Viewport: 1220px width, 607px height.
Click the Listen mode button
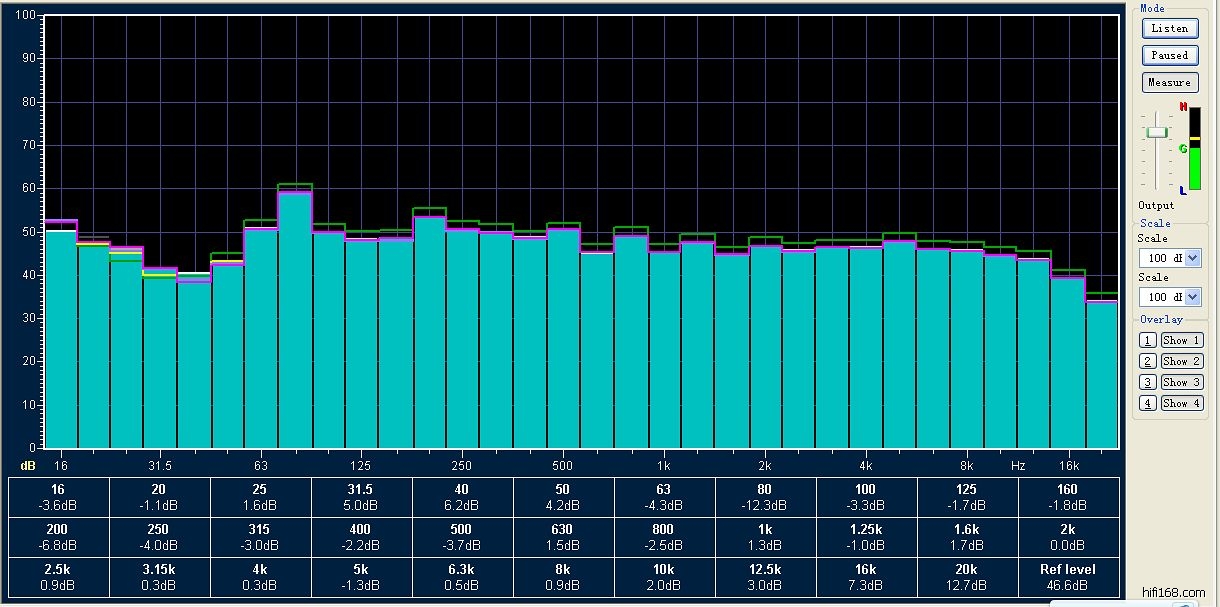click(x=1169, y=29)
